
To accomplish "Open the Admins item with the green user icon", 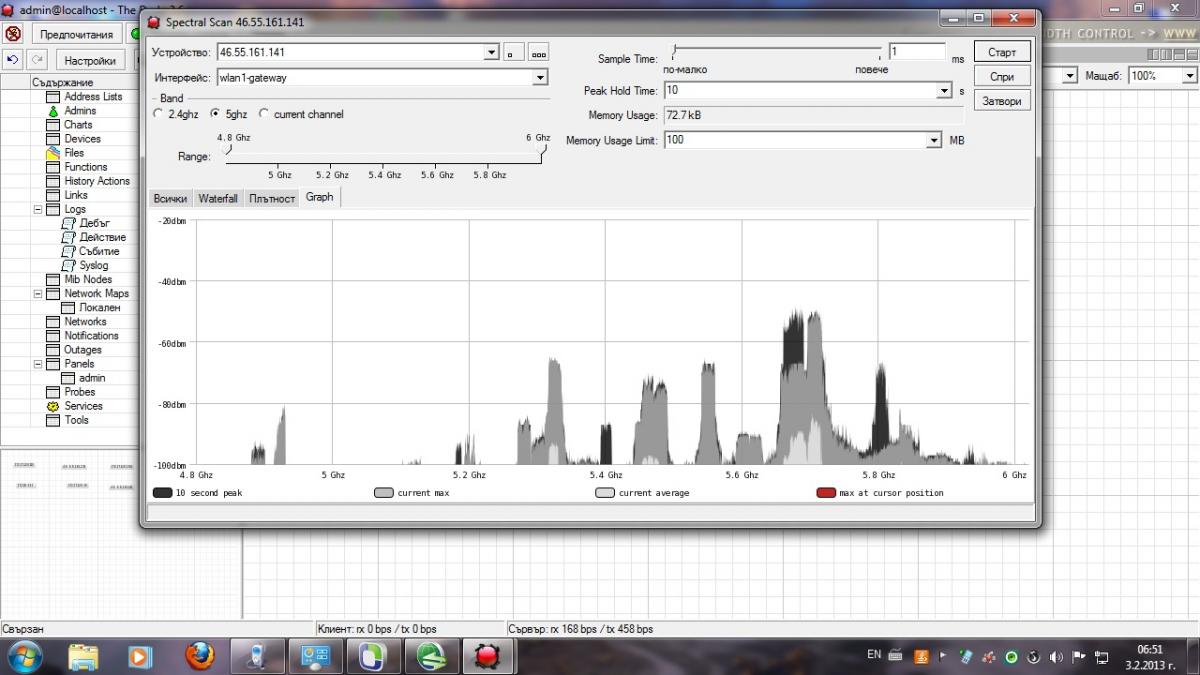I will click(53, 111).
